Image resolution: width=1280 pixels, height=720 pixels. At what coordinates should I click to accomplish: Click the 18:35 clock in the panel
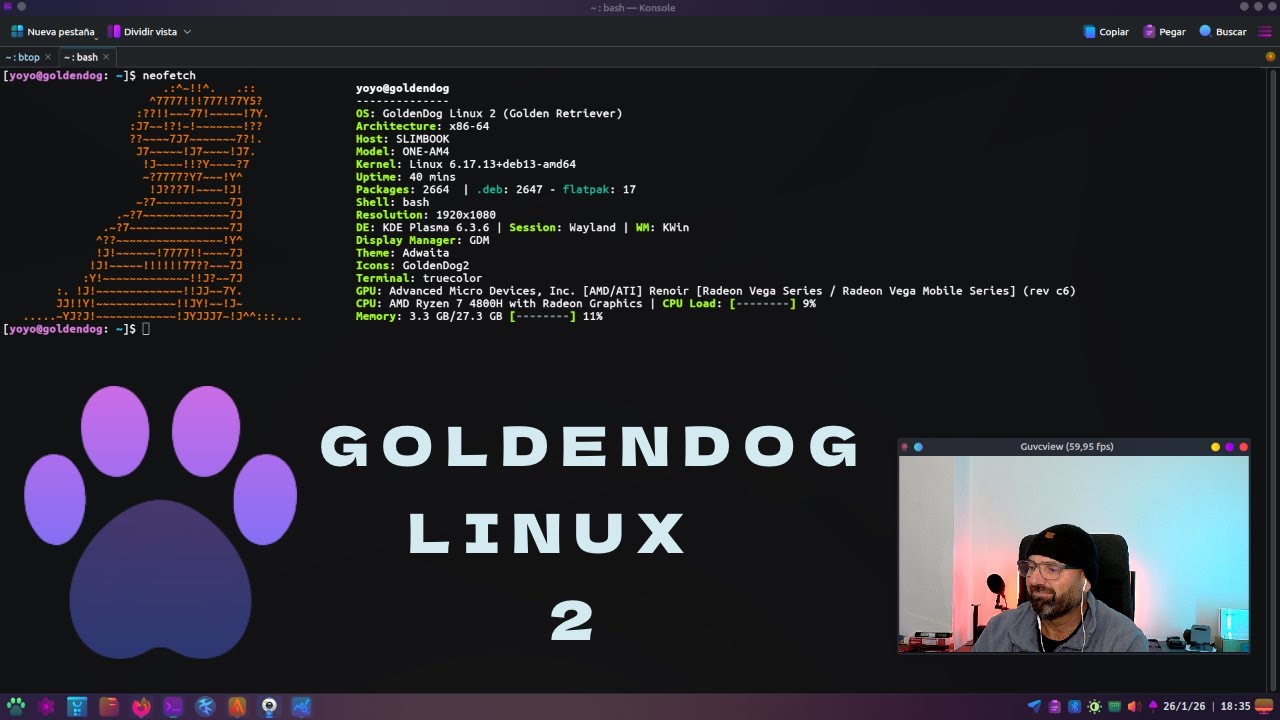(1235, 706)
